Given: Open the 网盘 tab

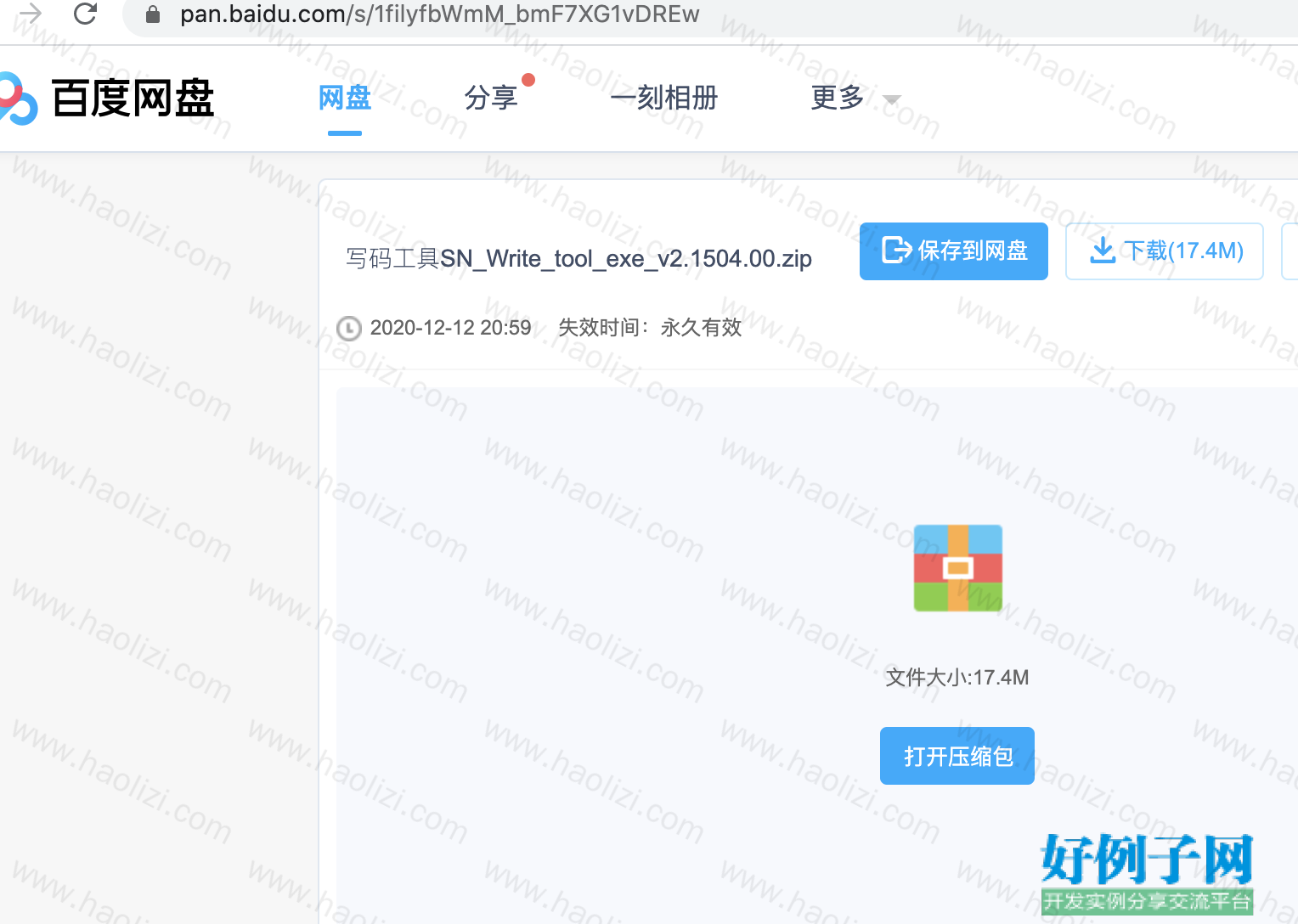Looking at the screenshot, I should pos(345,99).
